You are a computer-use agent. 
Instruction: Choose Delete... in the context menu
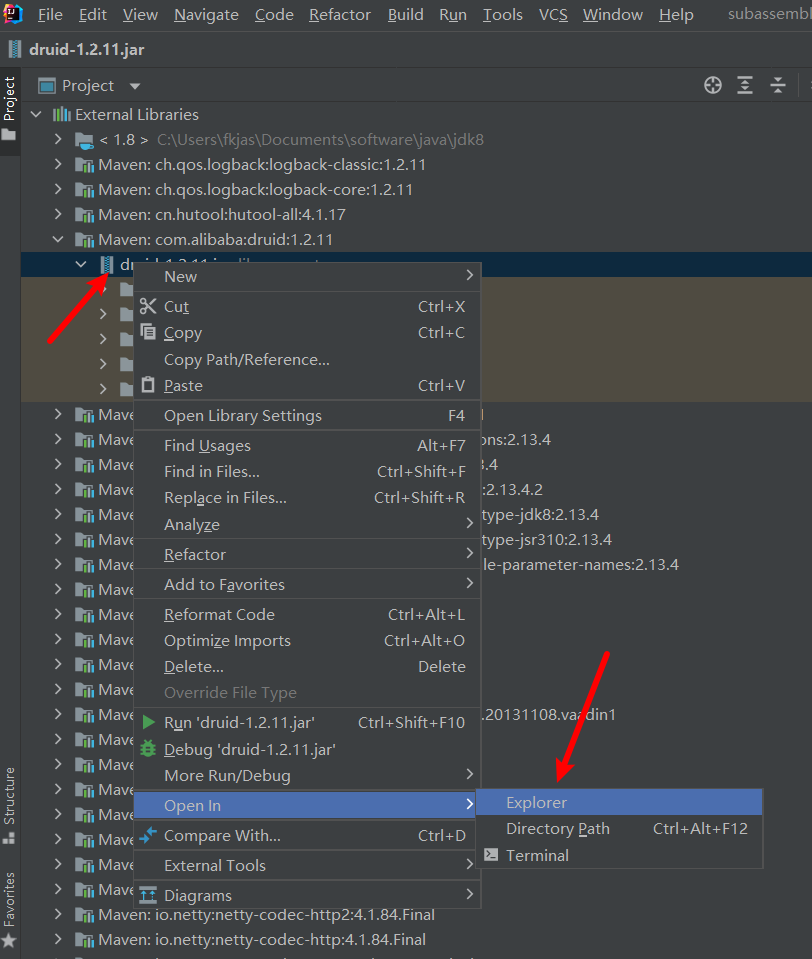coord(307,667)
